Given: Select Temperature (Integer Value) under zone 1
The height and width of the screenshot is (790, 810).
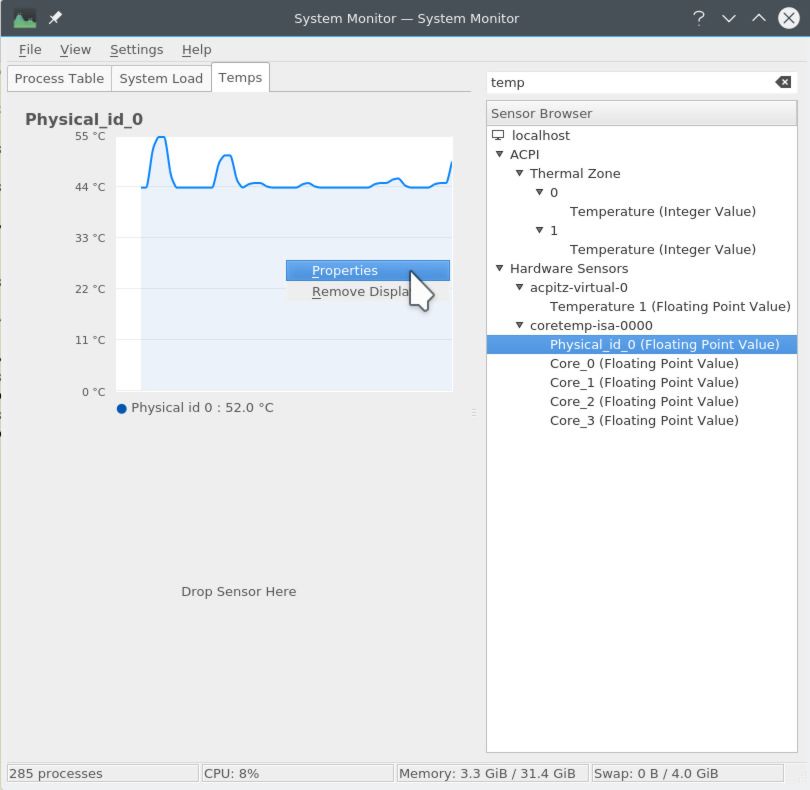Looking at the screenshot, I should tap(663, 250).
